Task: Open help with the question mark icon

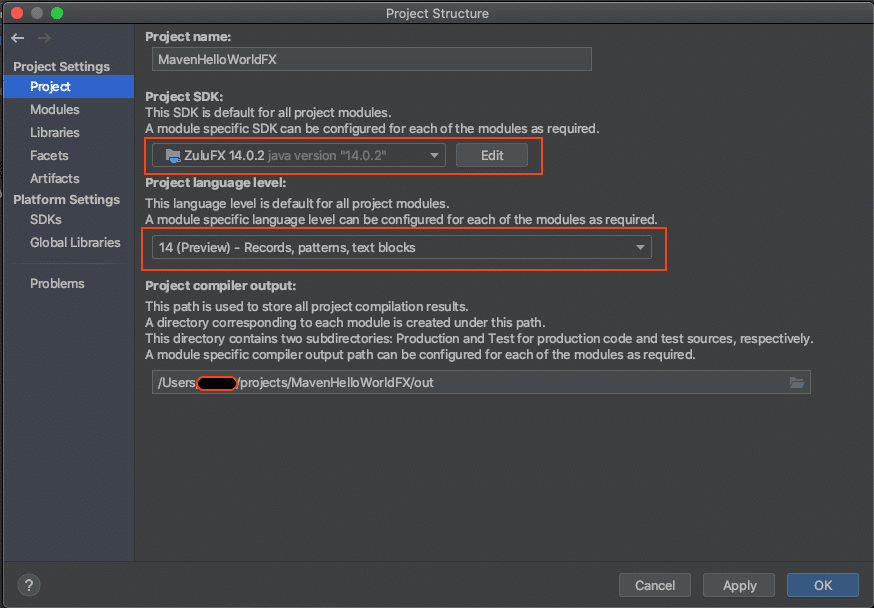Action: pos(29,585)
